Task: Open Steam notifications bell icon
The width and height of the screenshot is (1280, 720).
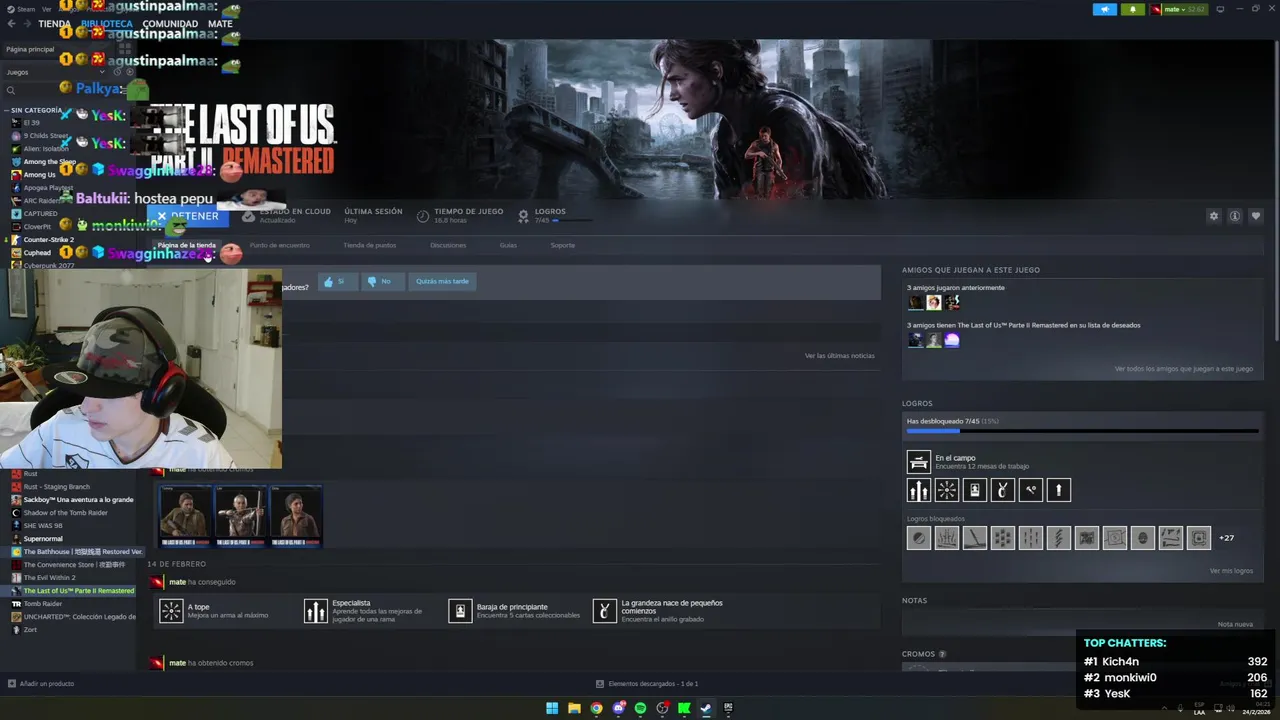Action: pos(1133,9)
